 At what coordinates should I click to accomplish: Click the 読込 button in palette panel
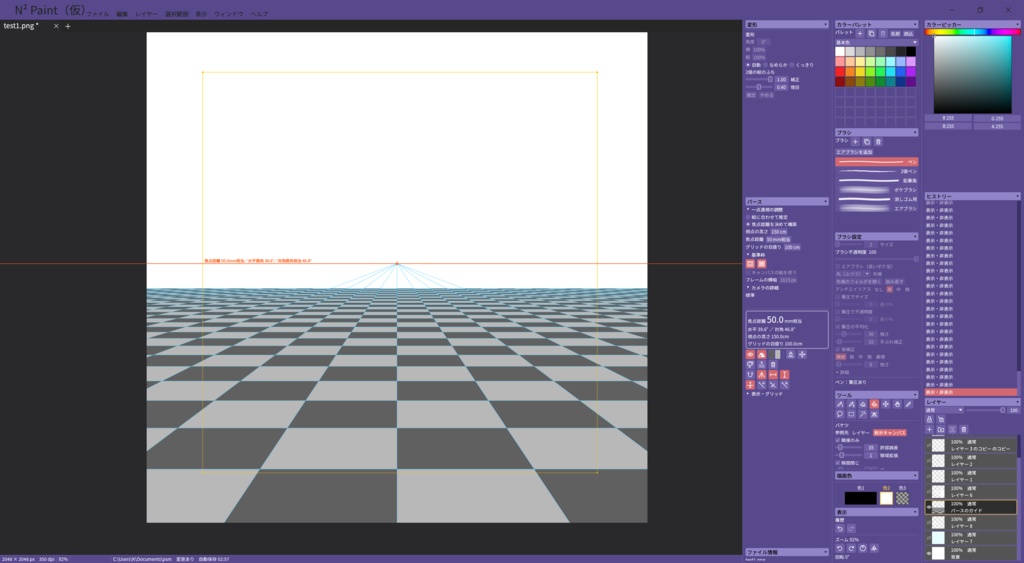click(x=908, y=33)
